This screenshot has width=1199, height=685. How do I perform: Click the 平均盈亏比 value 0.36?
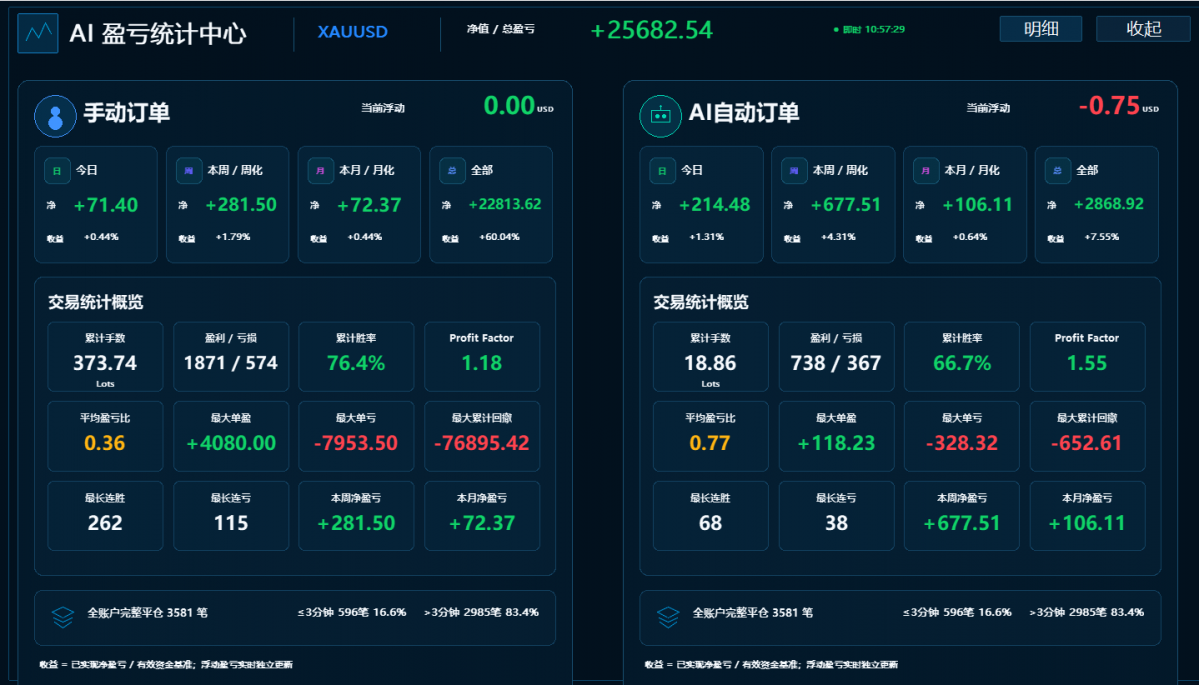coord(105,443)
